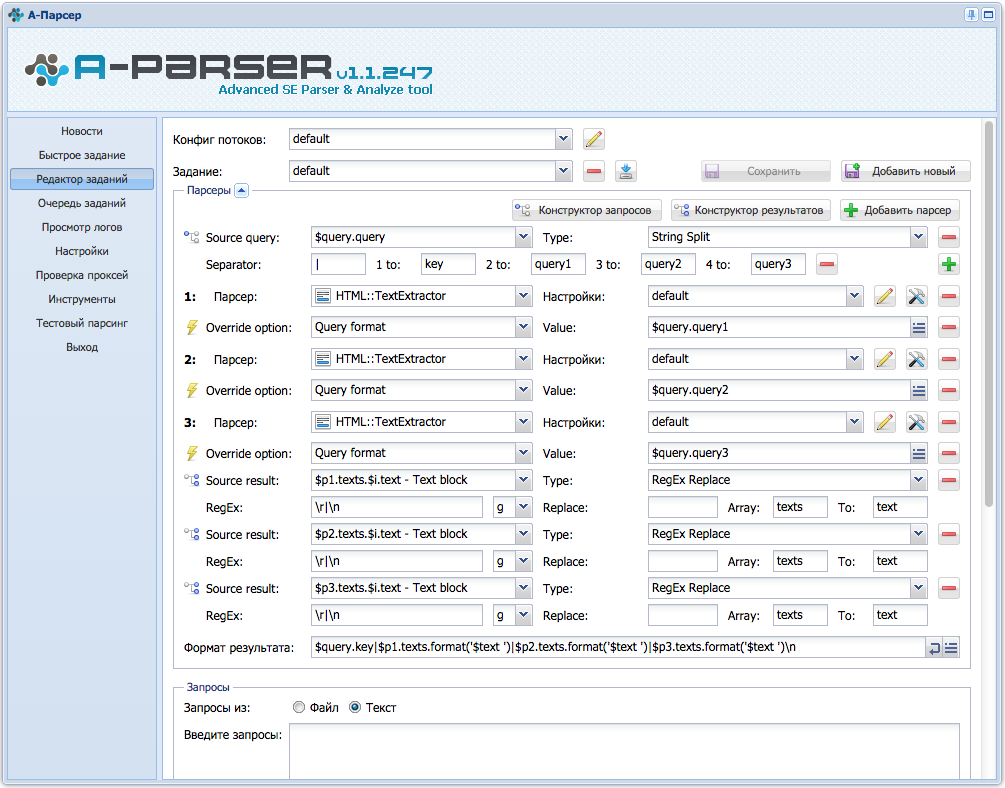Edit parser 3 settings with the pencil icon

[x=885, y=422]
